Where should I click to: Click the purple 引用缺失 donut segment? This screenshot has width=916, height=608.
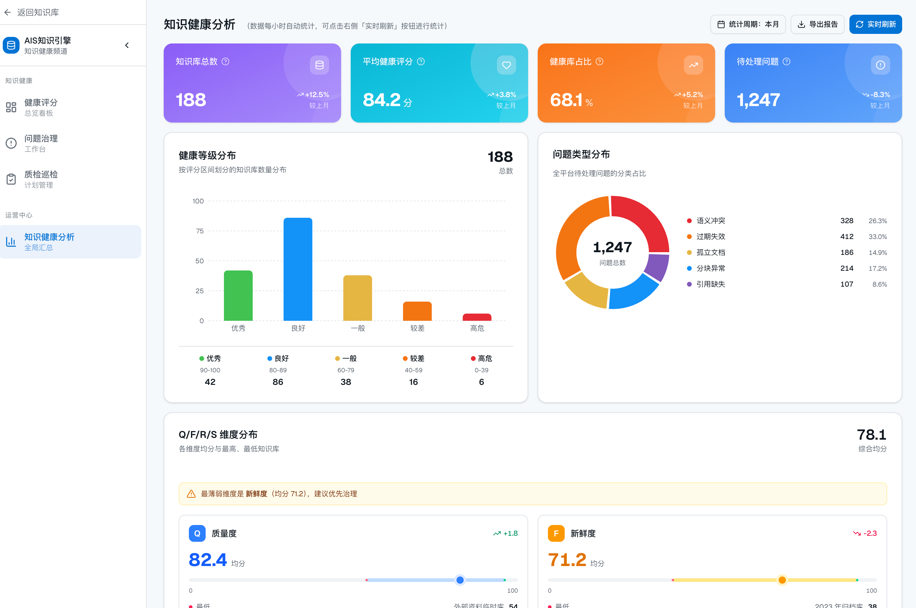pos(657,266)
